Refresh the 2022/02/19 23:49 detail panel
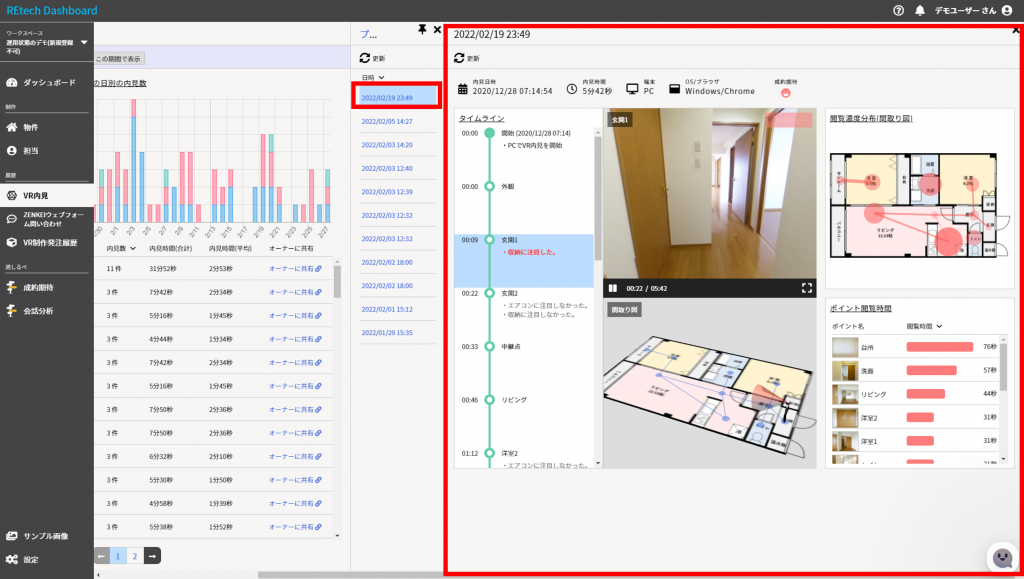The width and height of the screenshot is (1024, 579). click(x=459, y=58)
